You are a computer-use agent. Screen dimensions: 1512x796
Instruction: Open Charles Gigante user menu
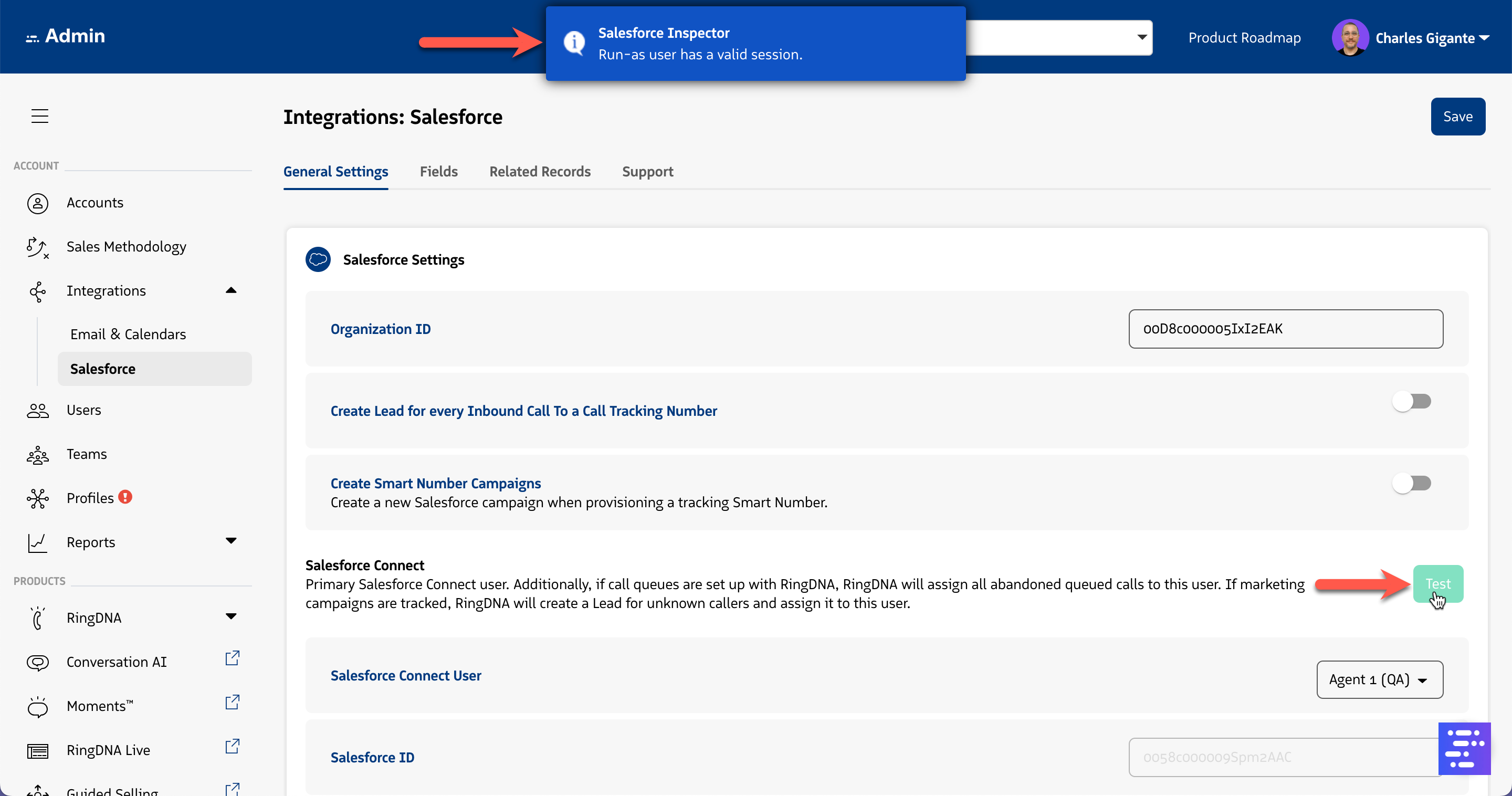coord(1426,38)
